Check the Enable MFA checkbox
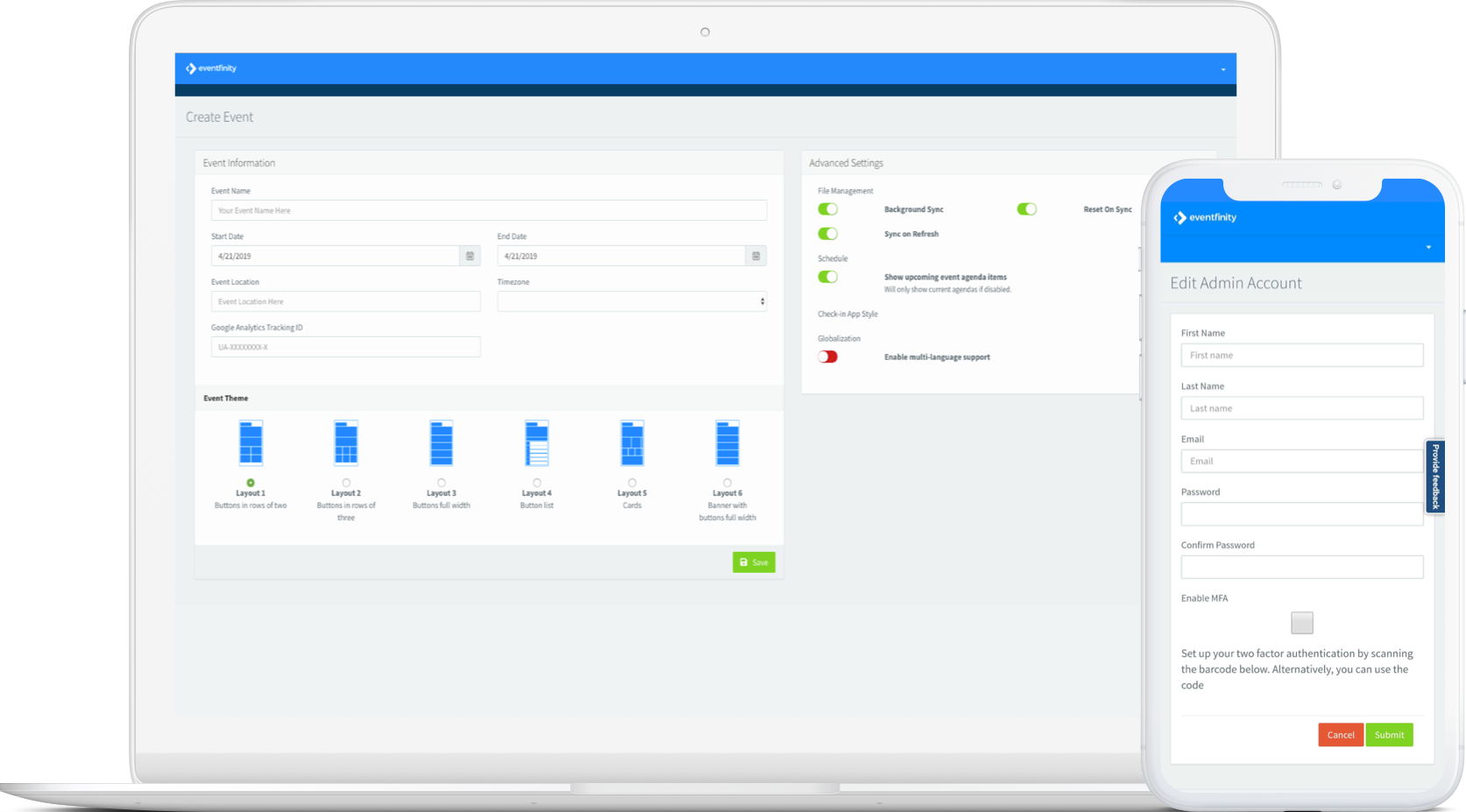 point(1302,623)
